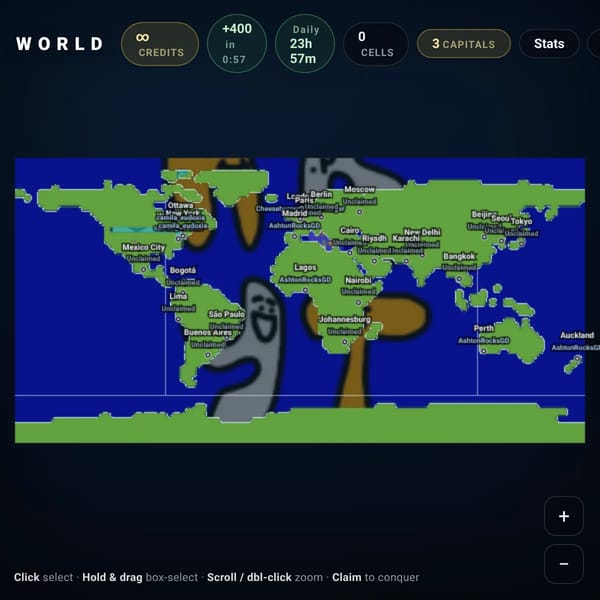Select the Johannesburg capital label
The width and height of the screenshot is (600, 600).
(x=345, y=319)
